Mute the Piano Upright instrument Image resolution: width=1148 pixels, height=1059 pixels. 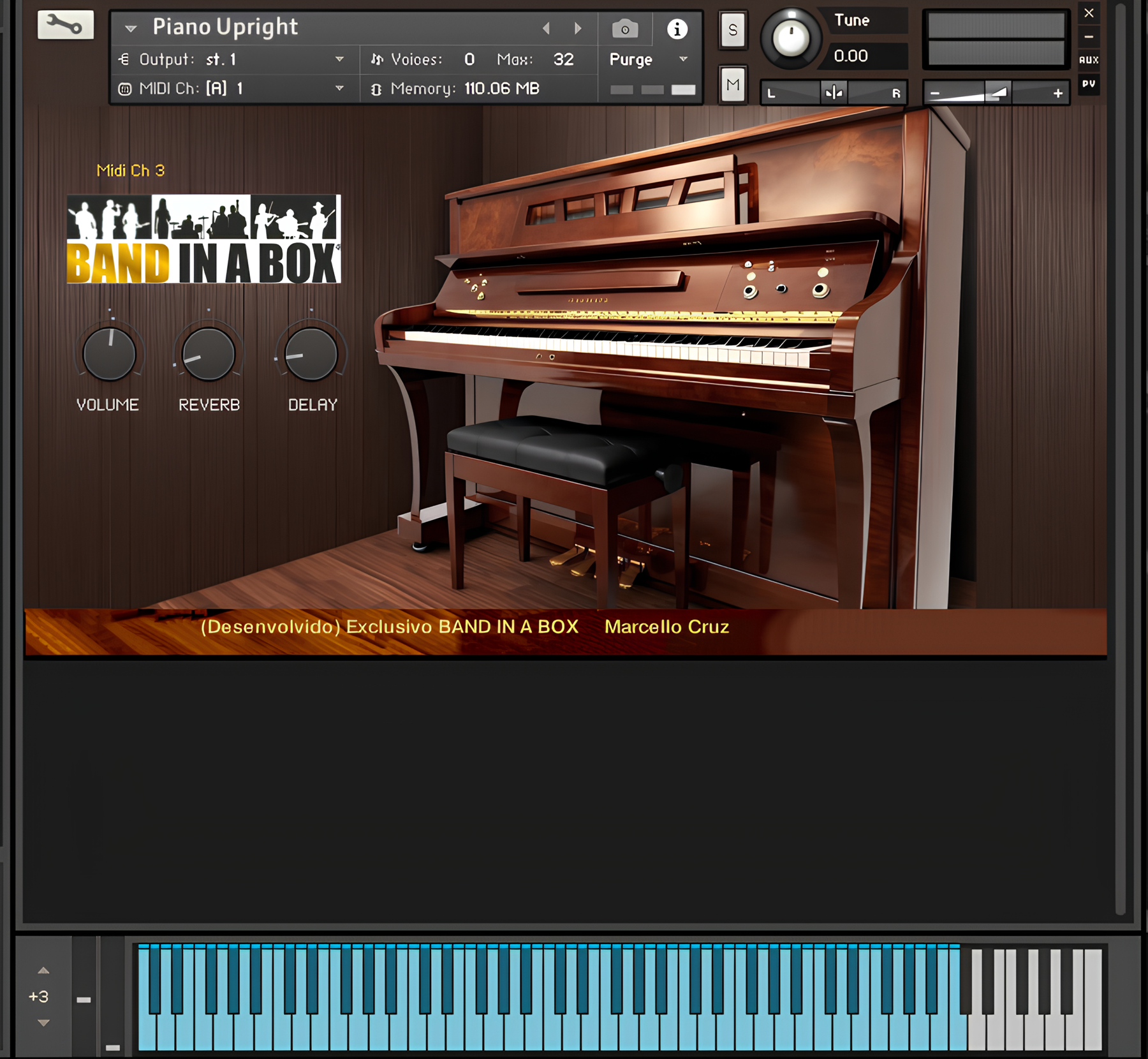coord(733,84)
